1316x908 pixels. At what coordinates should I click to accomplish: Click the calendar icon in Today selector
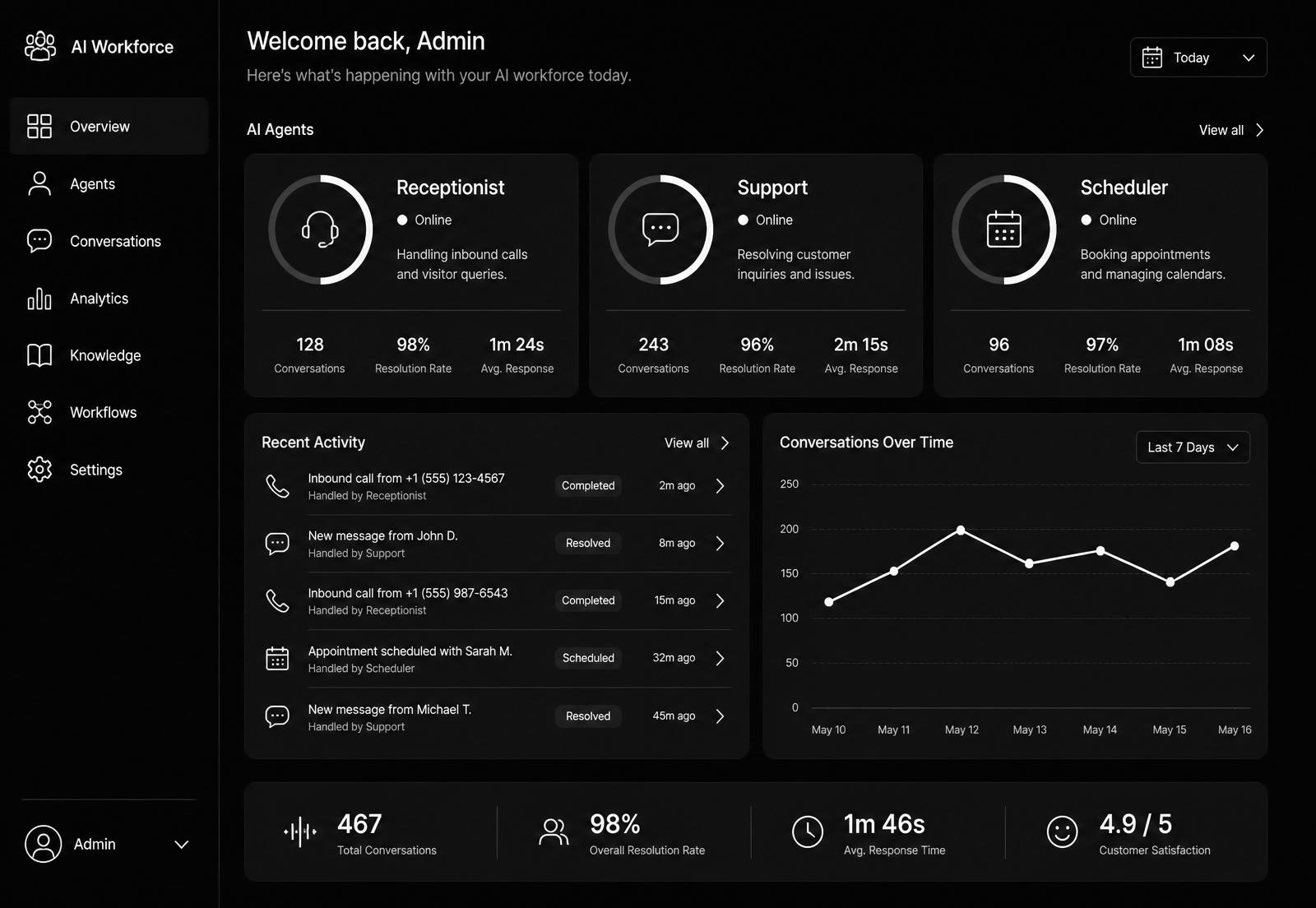tap(1152, 58)
